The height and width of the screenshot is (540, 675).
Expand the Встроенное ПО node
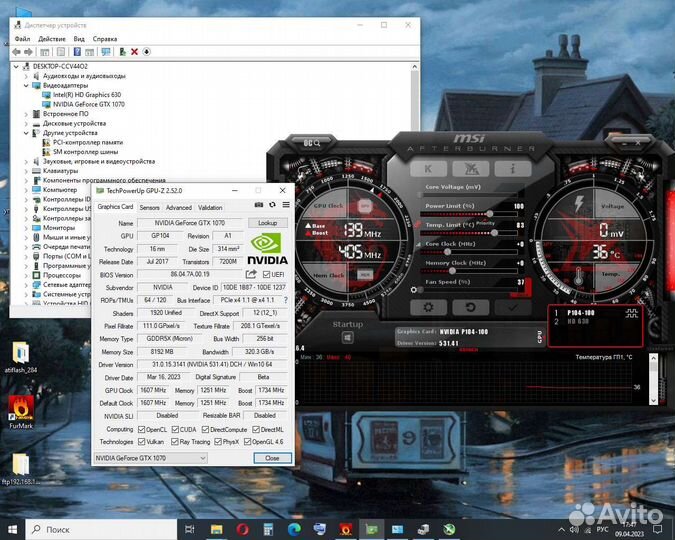pyautogui.click(x=26, y=114)
